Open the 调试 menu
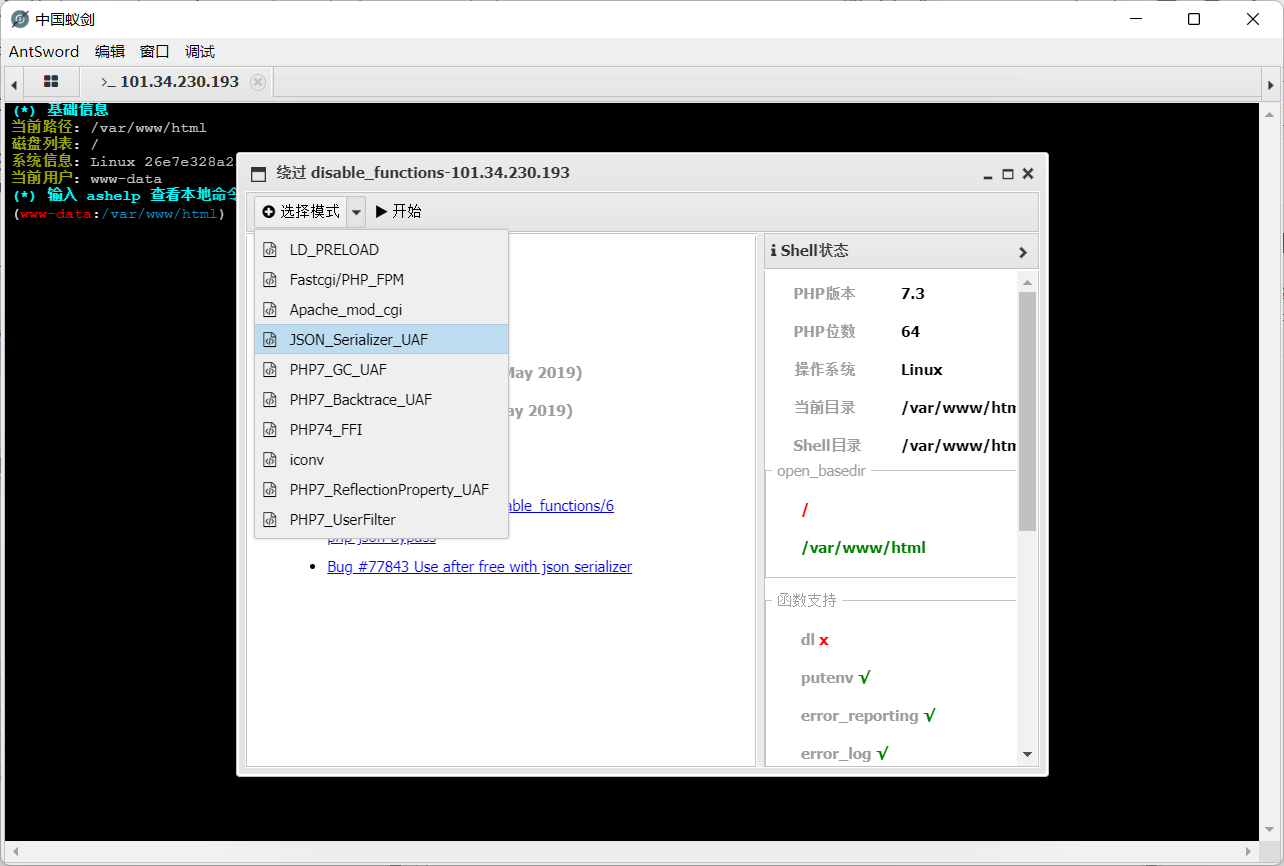 point(200,52)
